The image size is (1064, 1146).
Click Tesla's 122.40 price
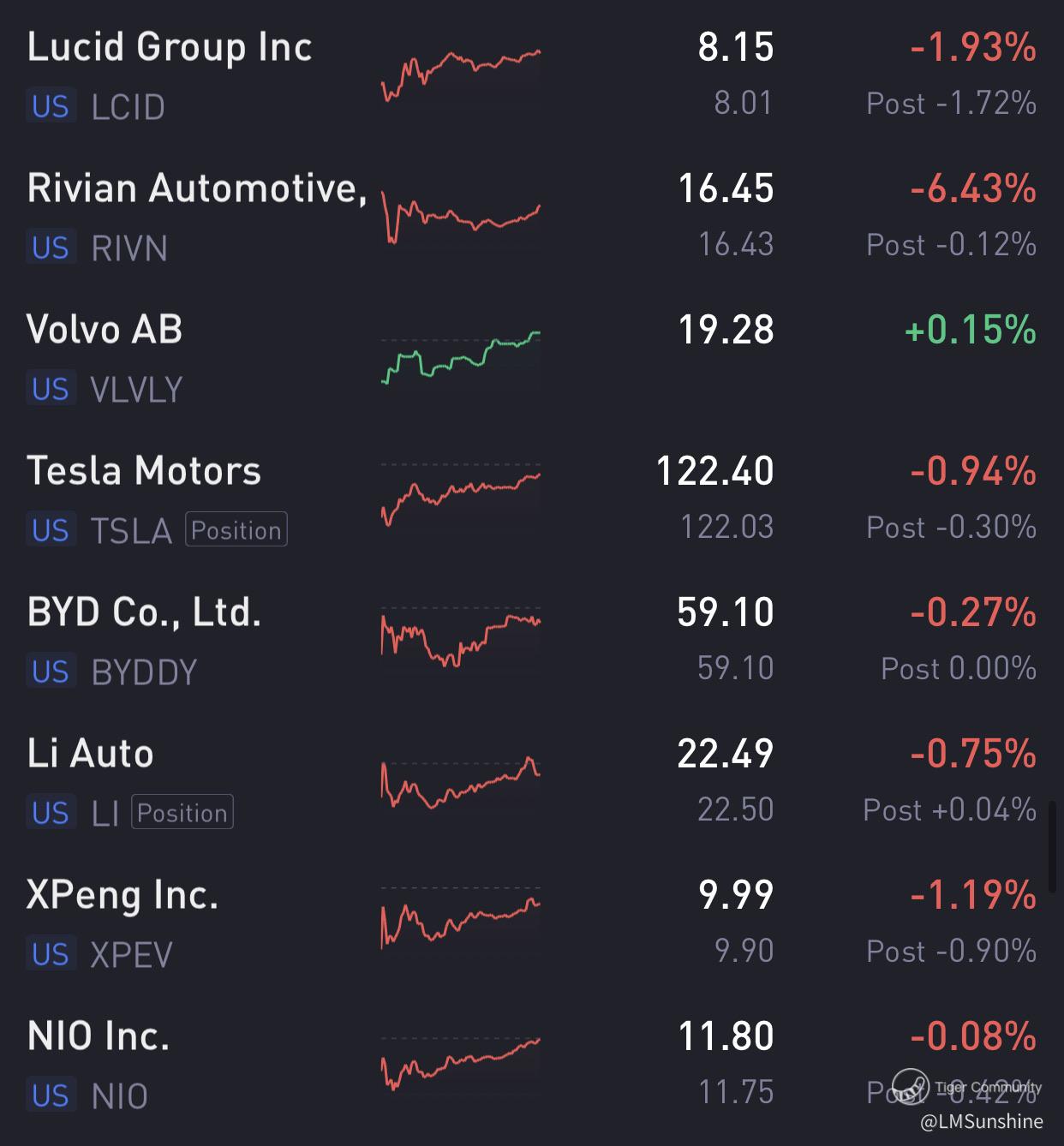tap(714, 471)
